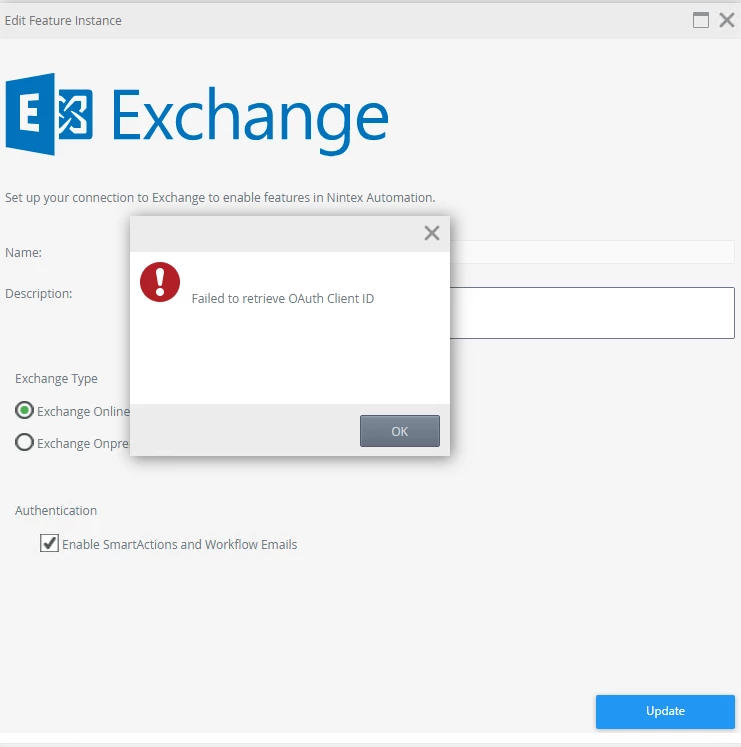This screenshot has height=747, width=741.
Task: Click the 'Exchange Type' section label
Action: tap(56, 379)
